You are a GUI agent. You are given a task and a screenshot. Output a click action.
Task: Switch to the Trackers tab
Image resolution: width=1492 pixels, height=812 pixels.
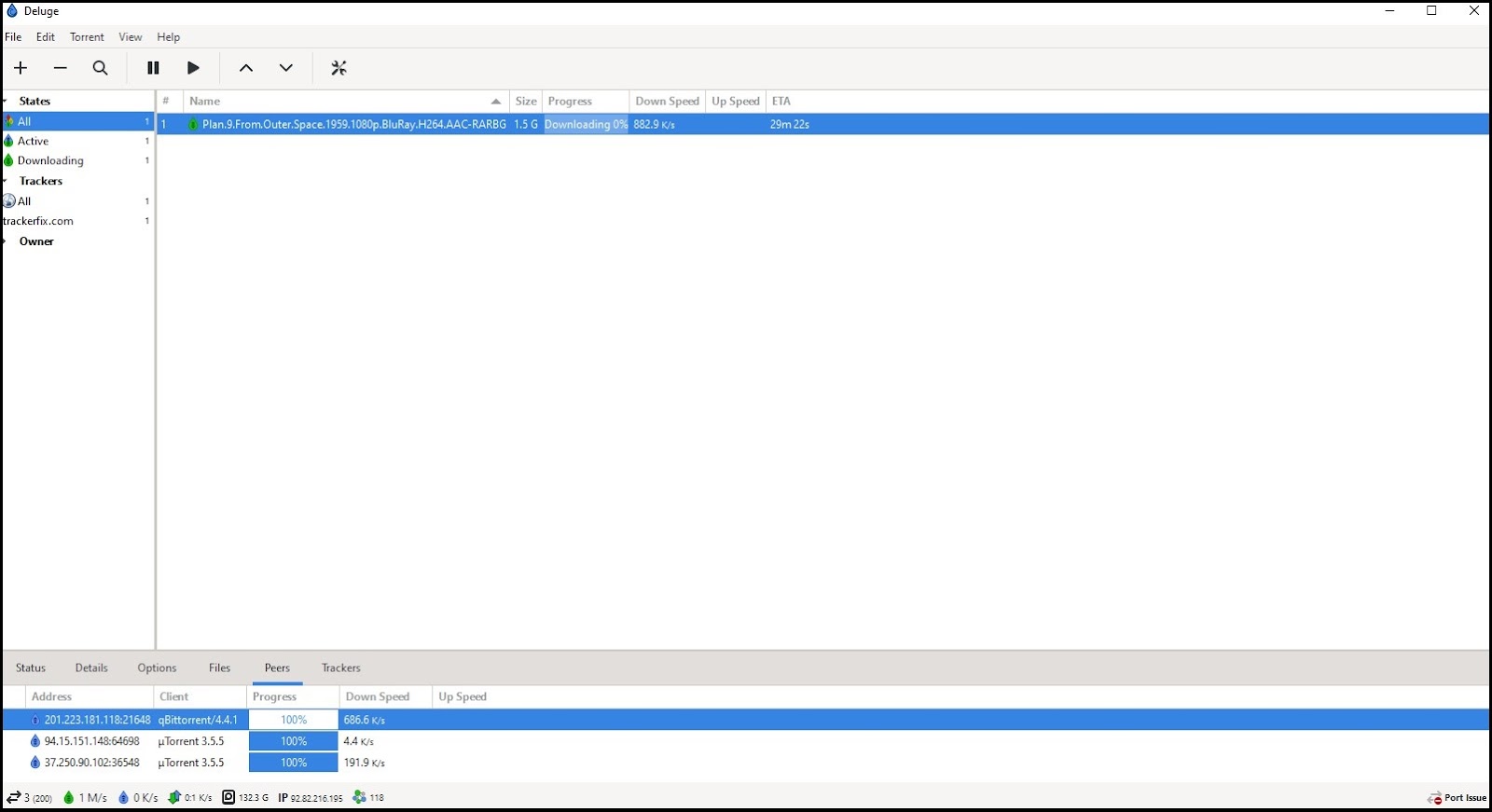click(x=341, y=668)
